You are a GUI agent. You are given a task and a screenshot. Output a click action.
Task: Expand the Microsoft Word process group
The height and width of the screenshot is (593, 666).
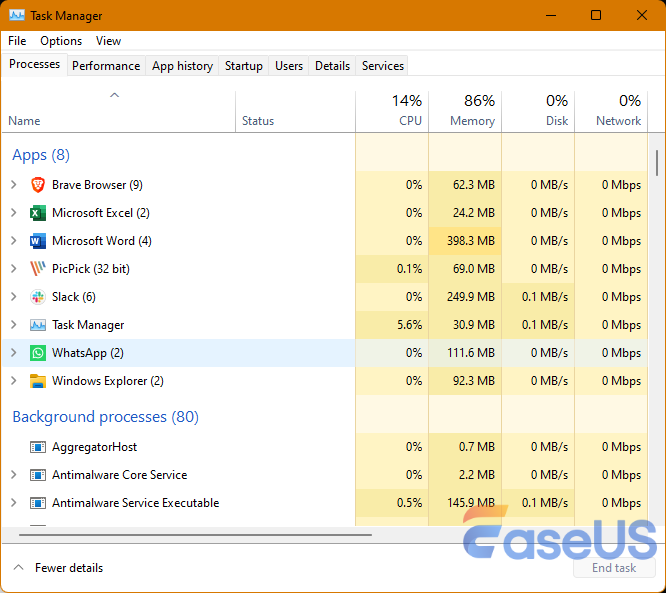tap(13, 241)
